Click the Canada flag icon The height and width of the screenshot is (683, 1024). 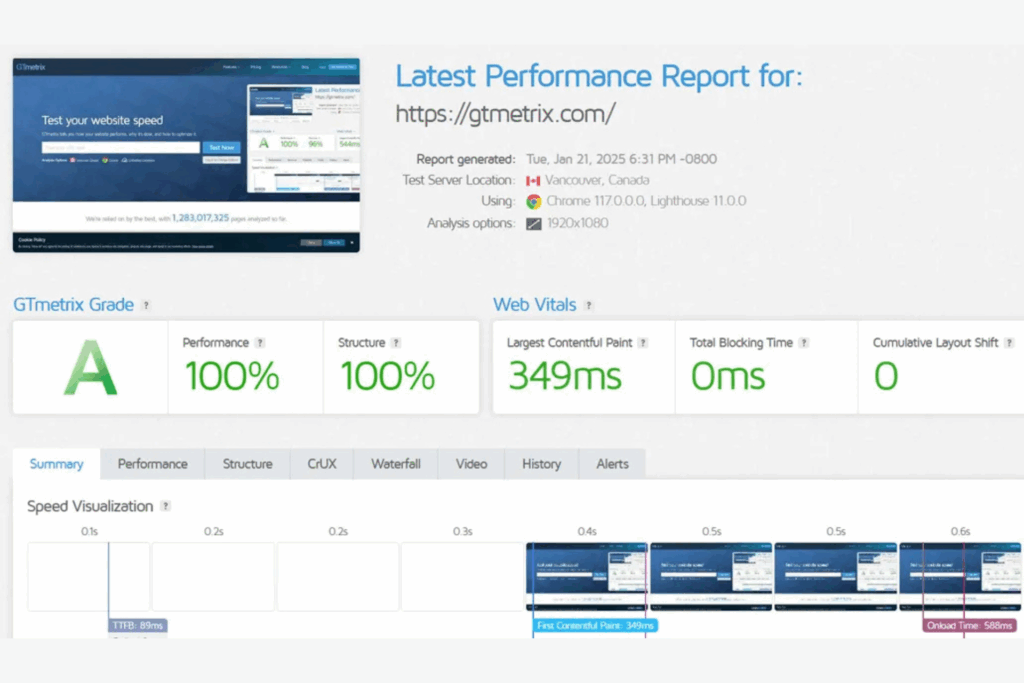(533, 181)
